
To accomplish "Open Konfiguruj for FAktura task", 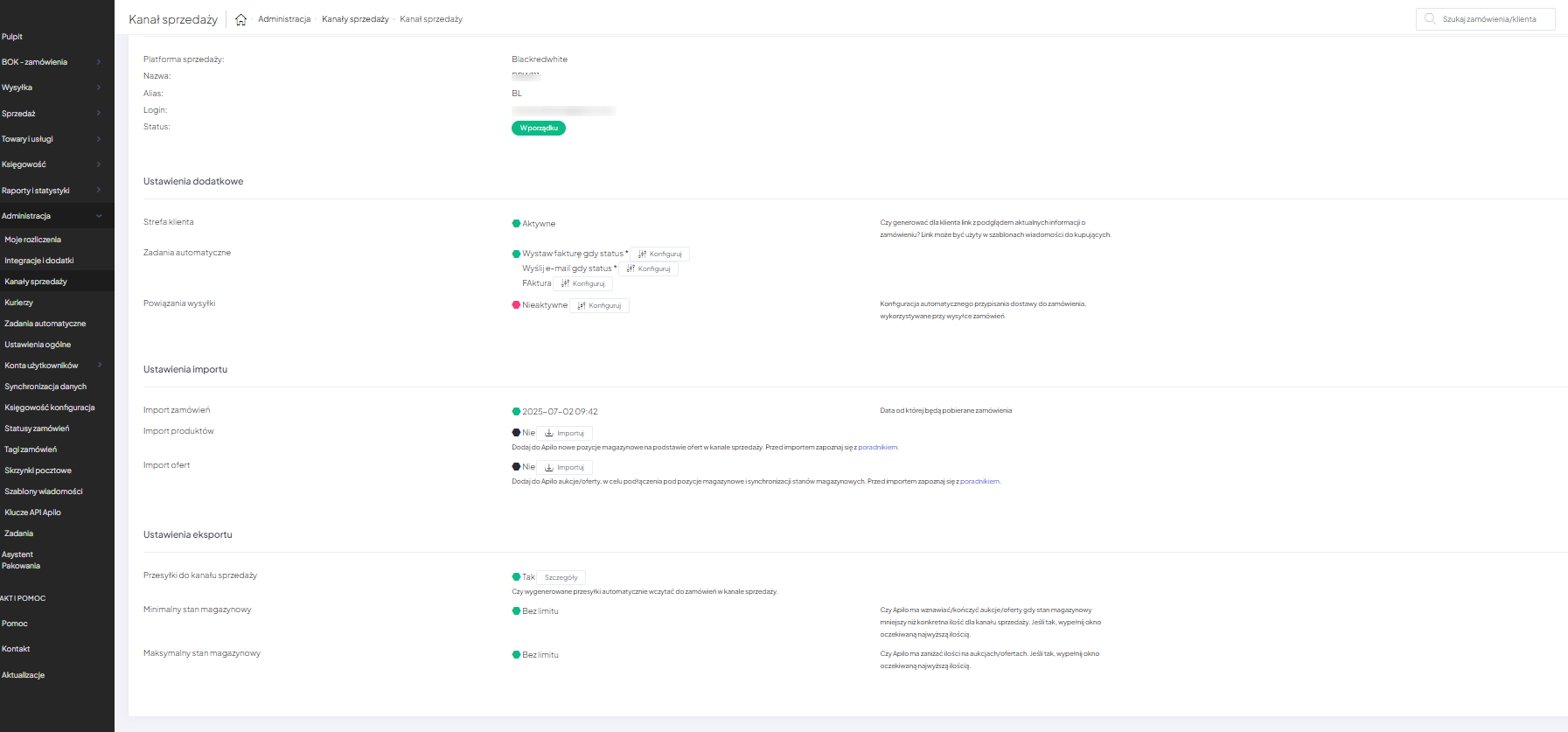I will tap(583, 284).
